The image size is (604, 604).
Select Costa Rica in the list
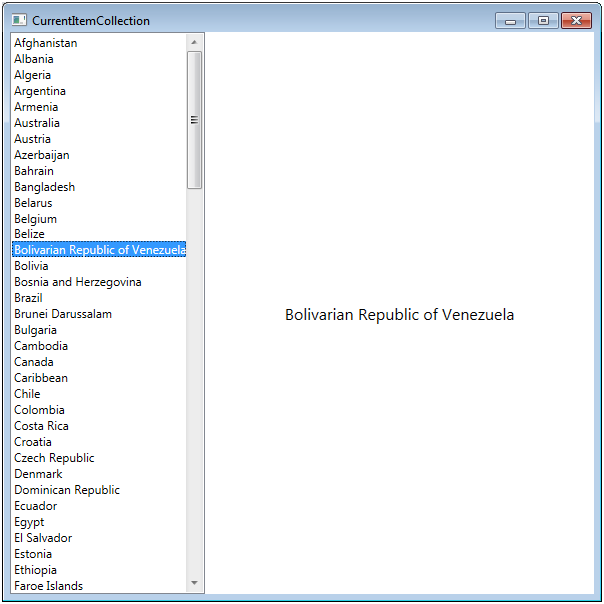tap(99, 426)
